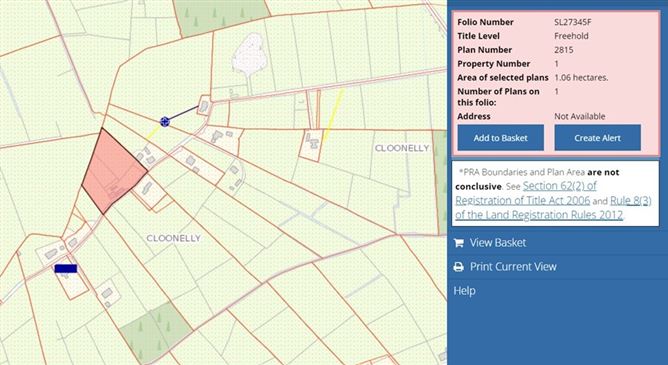The width and height of the screenshot is (668, 365).
Task: Add selected folio to basket
Action: 501,138
